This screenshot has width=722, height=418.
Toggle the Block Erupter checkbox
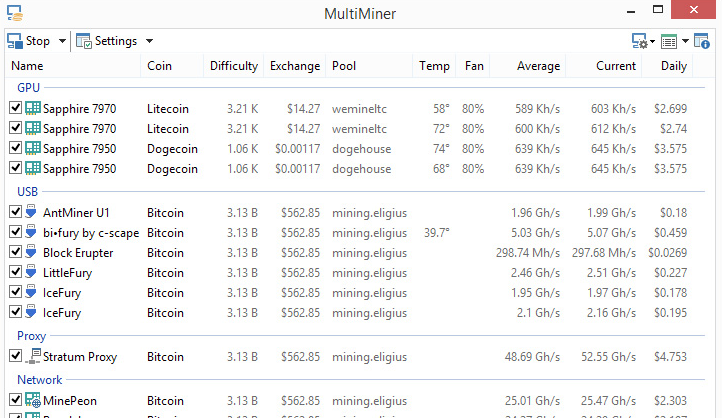coord(15,252)
